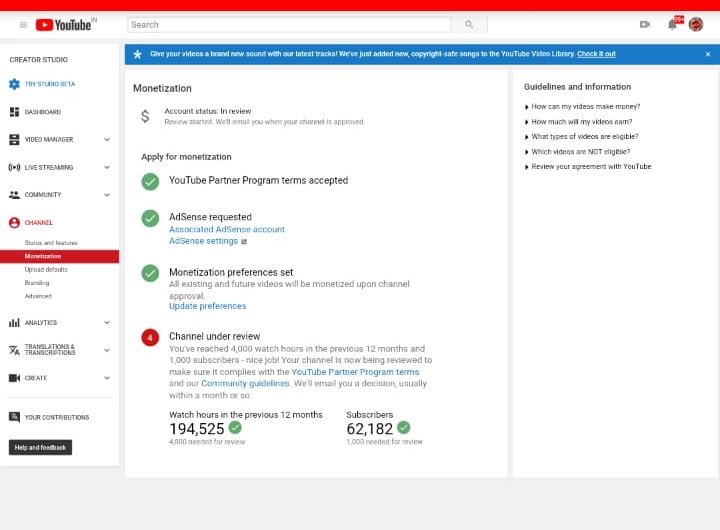Image resolution: width=720 pixels, height=530 pixels.
Task: Click Your Contributions label in sidebar
Action: tap(57, 417)
